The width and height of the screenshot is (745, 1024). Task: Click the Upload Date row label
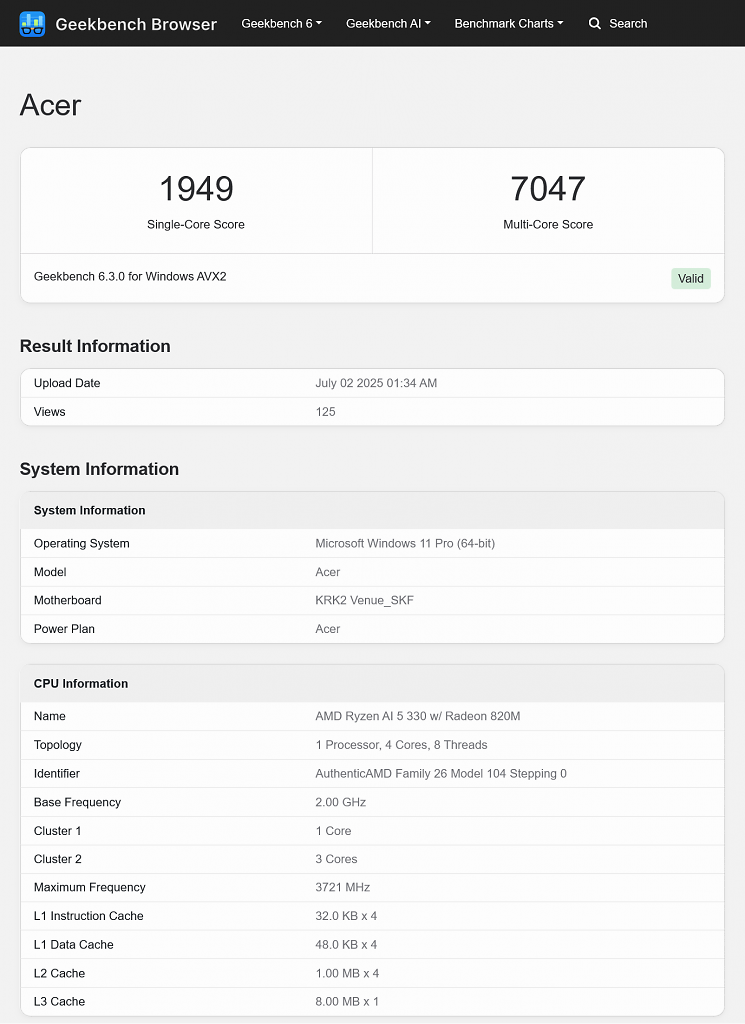click(67, 383)
